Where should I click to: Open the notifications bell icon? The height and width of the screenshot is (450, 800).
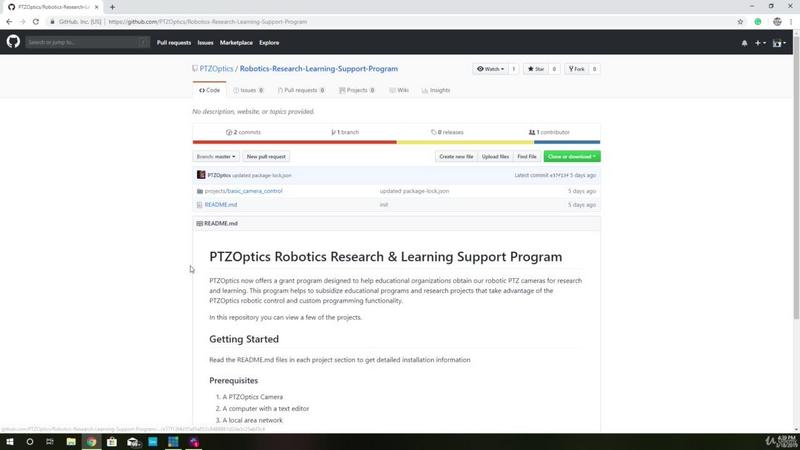coord(744,43)
